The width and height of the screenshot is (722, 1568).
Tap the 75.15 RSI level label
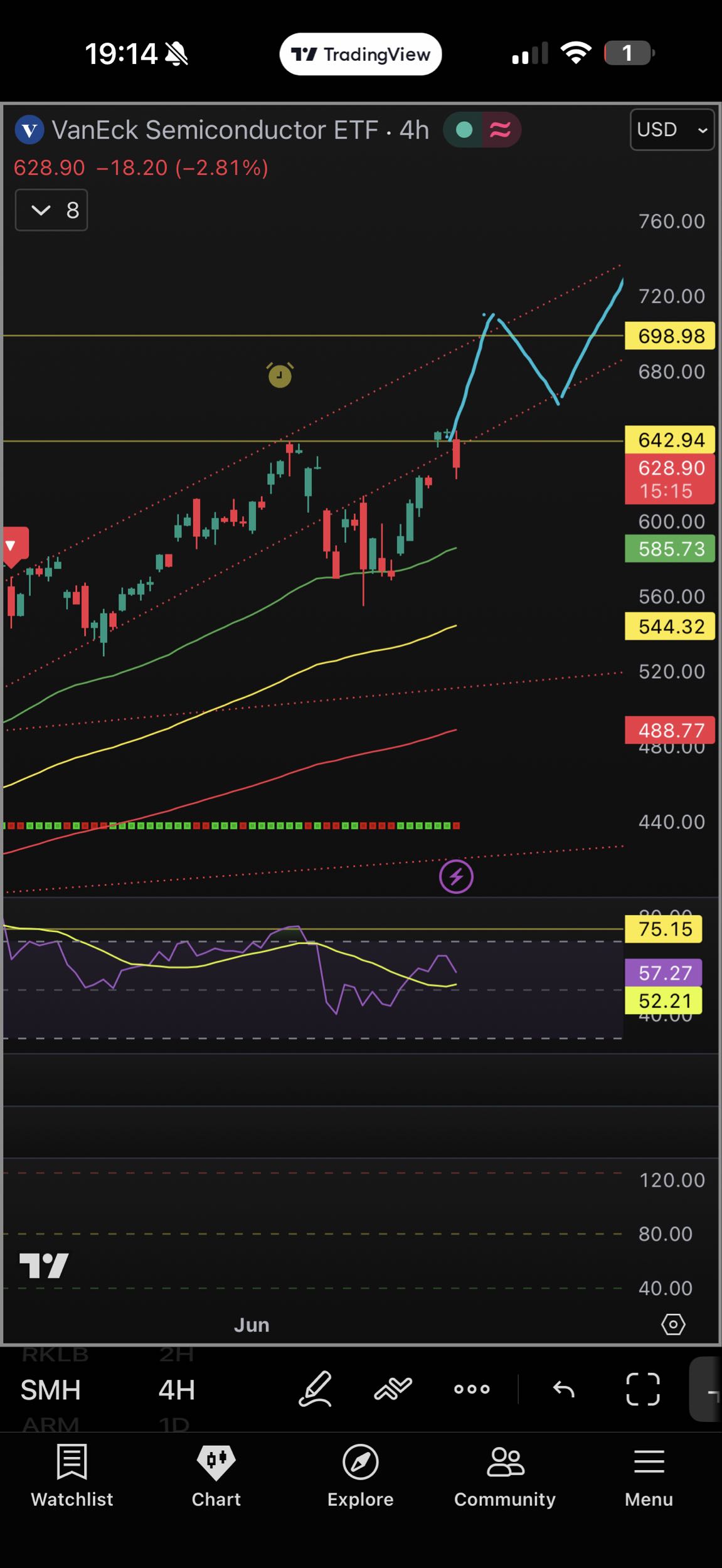tap(664, 929)
